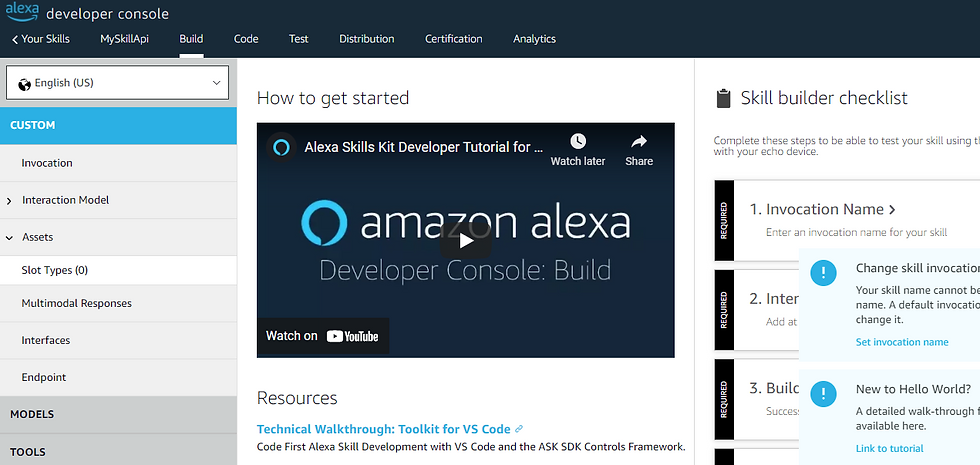Click the back chevron beside Your Skills
The image size is (980, 465).
click(x=14, y=39)
